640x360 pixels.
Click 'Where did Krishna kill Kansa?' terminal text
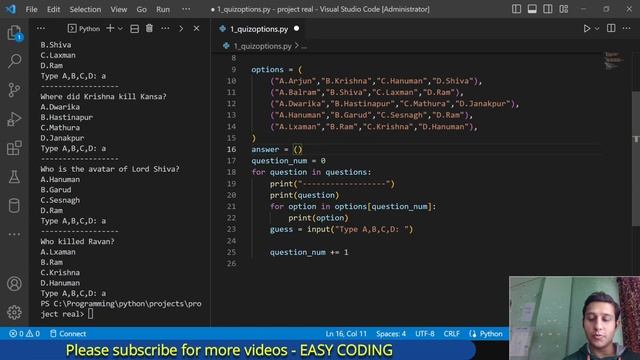pyautogui.click(x=103, y=97)
